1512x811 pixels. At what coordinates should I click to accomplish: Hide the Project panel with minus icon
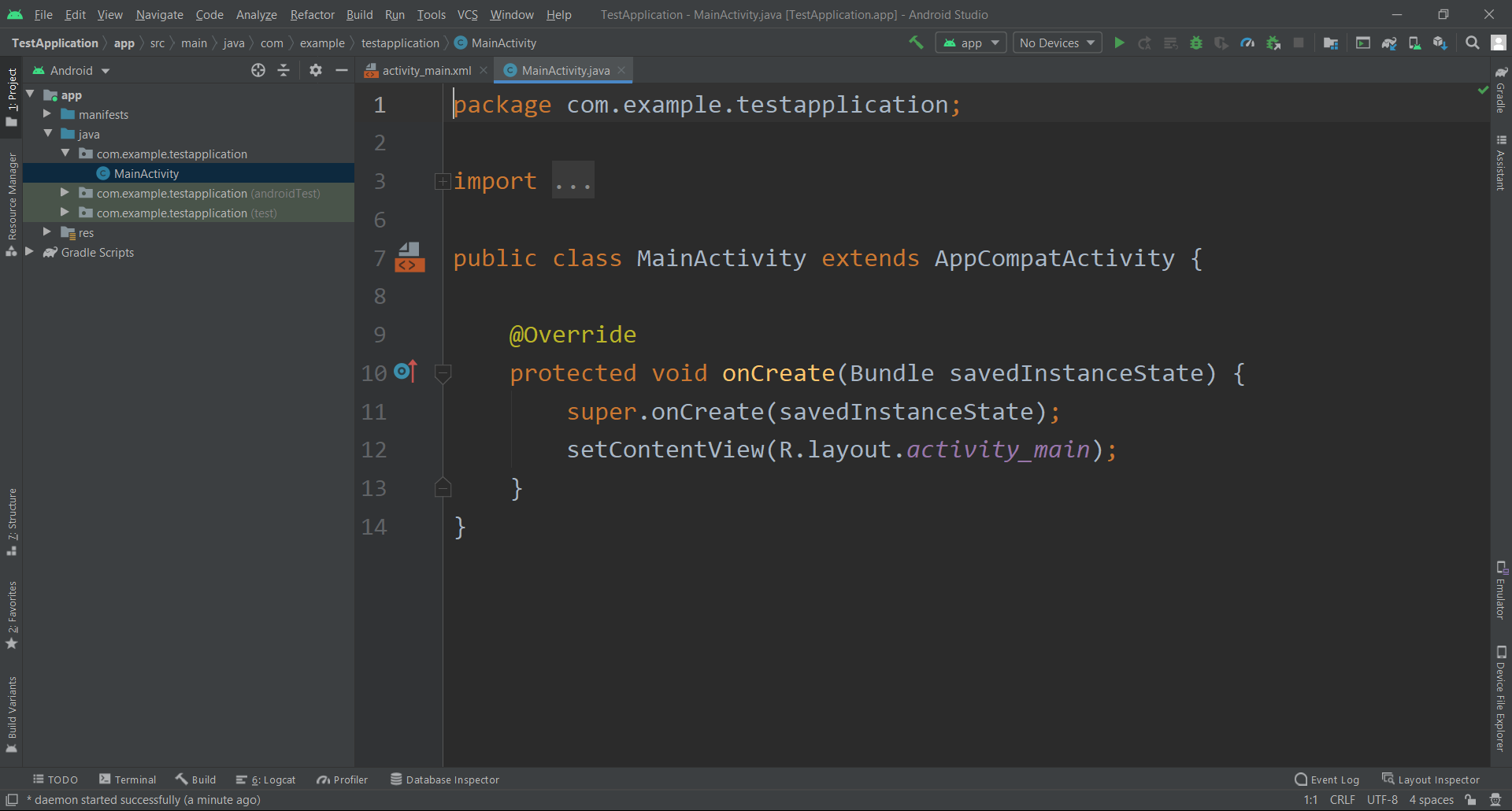point(341,70)
